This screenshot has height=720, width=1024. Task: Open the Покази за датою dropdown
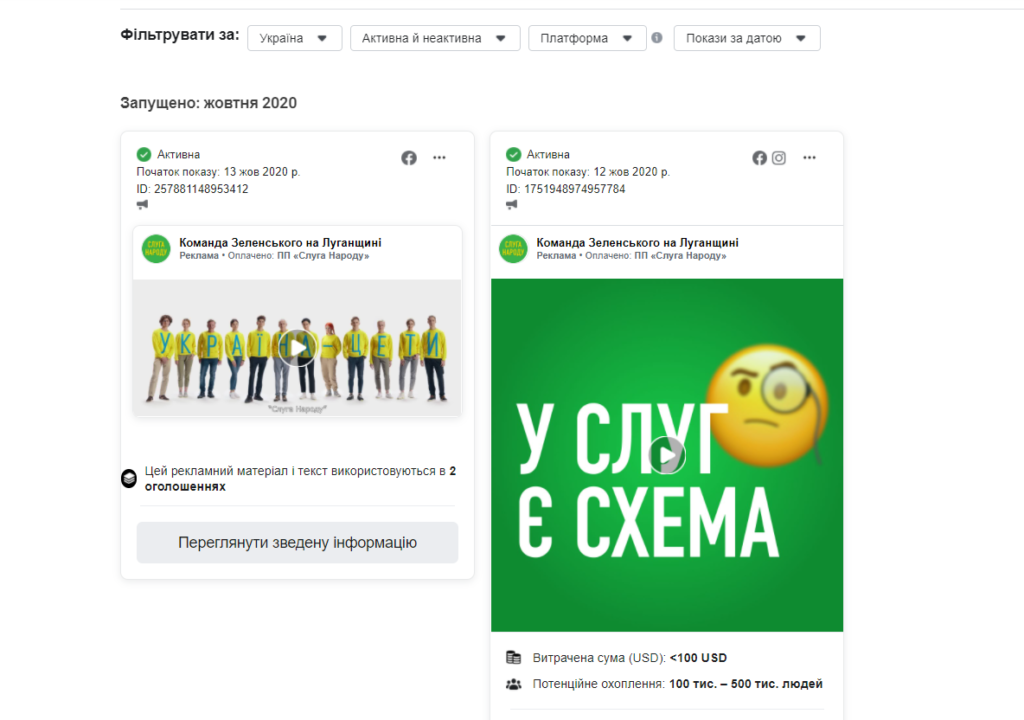[747, 39]
